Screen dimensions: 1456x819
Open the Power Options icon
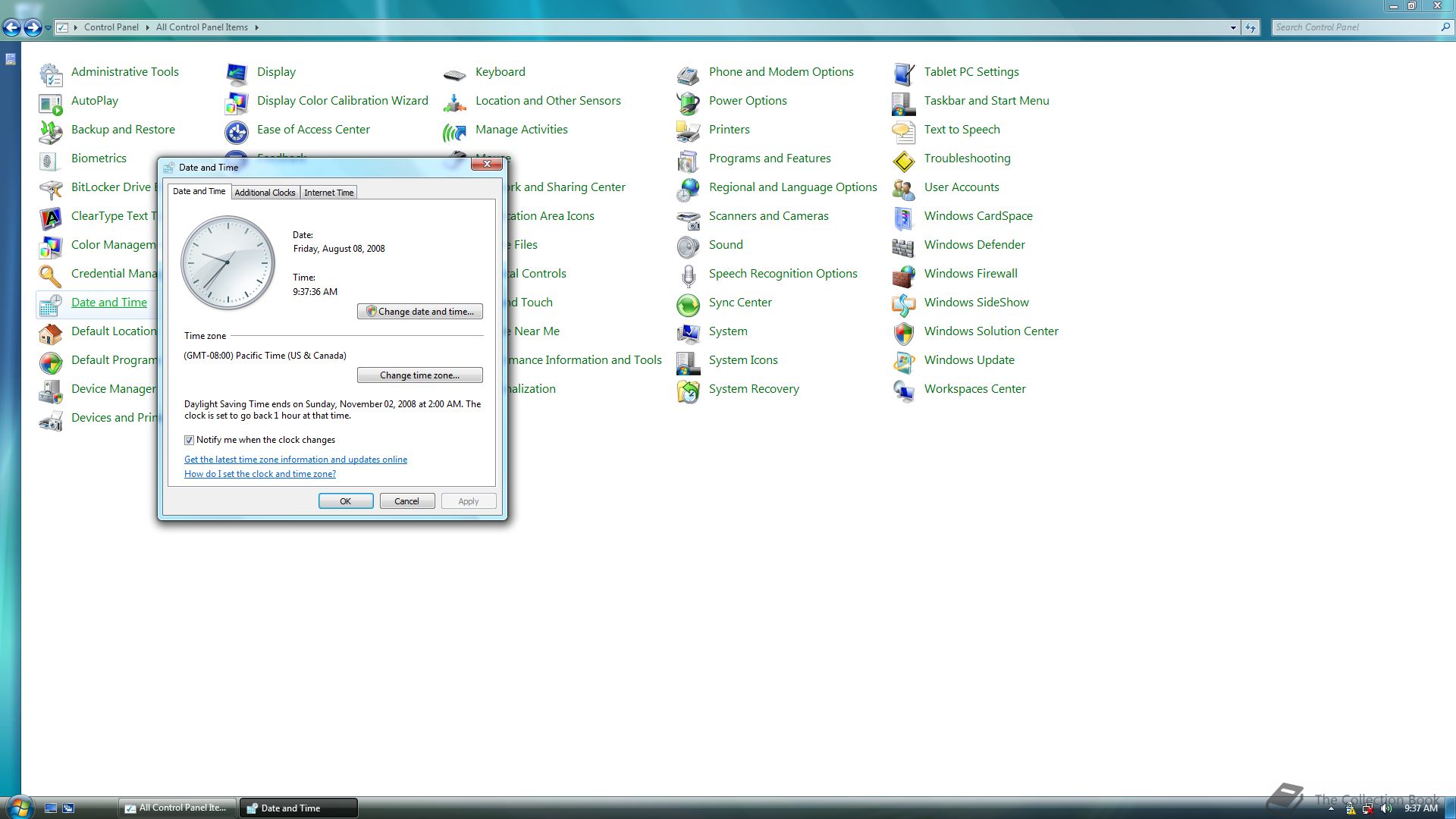tap(689, 102)
